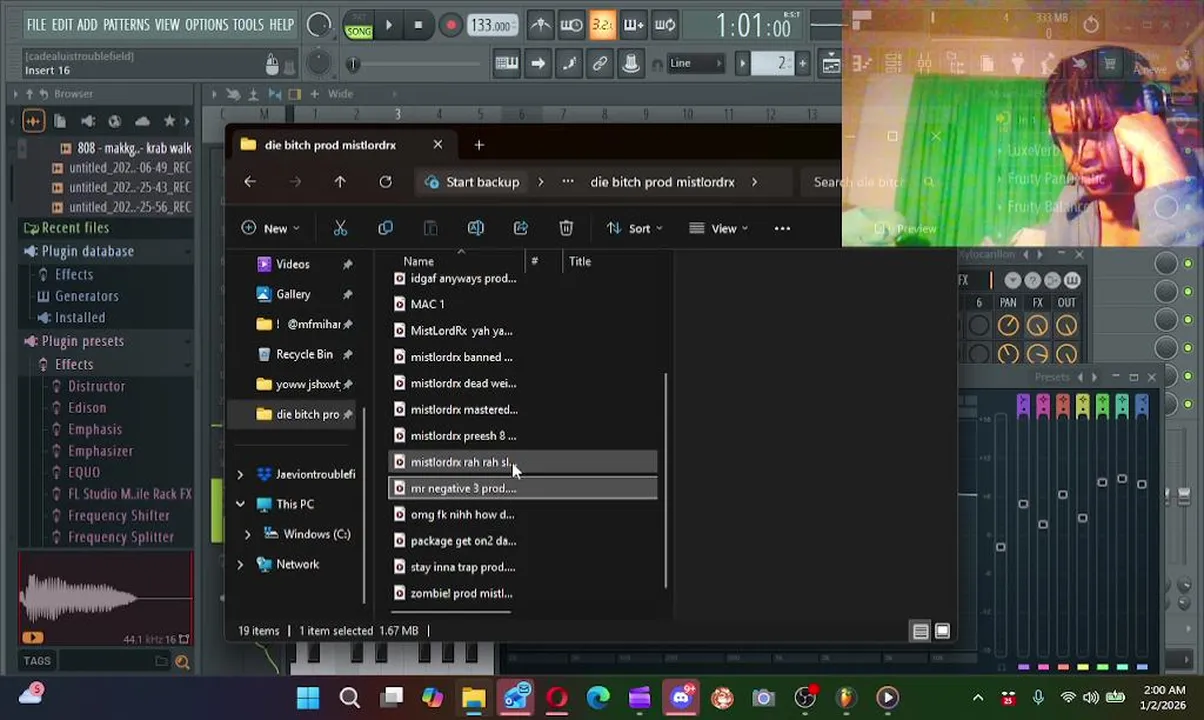Open the OPTIONS menu
This screenshot has height=720, width=1204.
206,24
